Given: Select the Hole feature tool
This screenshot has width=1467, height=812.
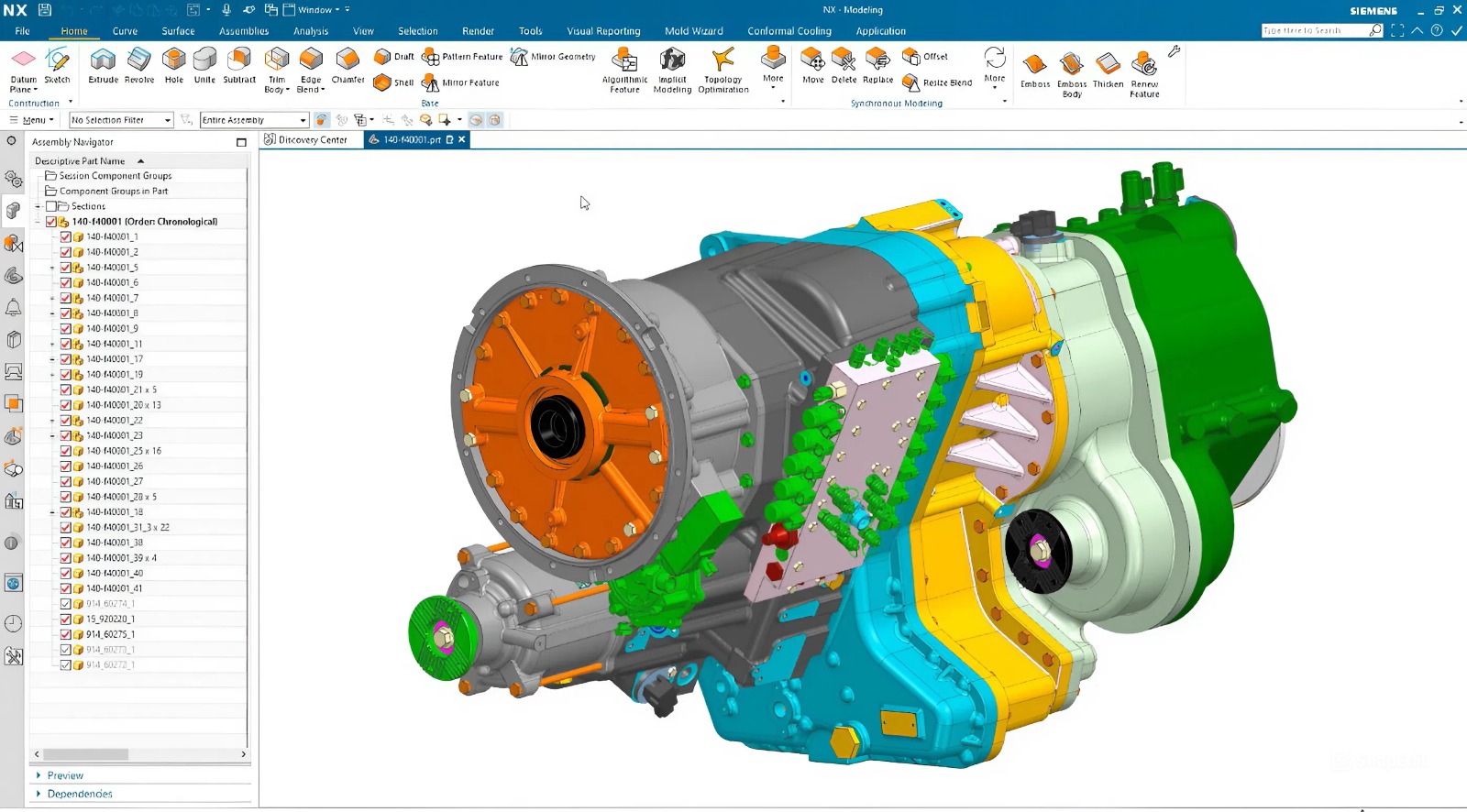Looking at the screenshot, I should [173, 64].
